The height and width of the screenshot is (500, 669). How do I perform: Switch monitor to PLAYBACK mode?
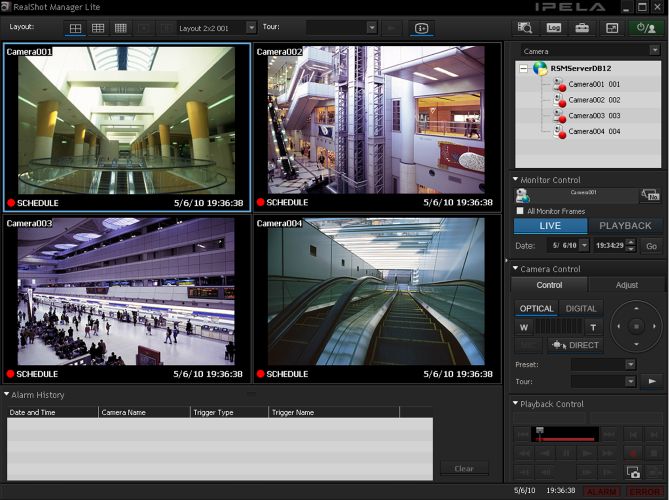click(x=625, y=226)
